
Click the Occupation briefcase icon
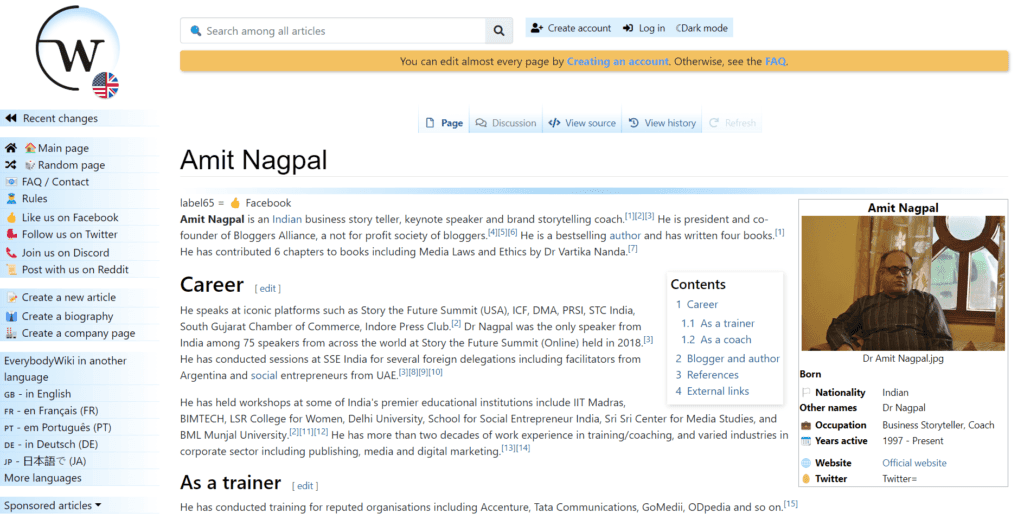806,425
